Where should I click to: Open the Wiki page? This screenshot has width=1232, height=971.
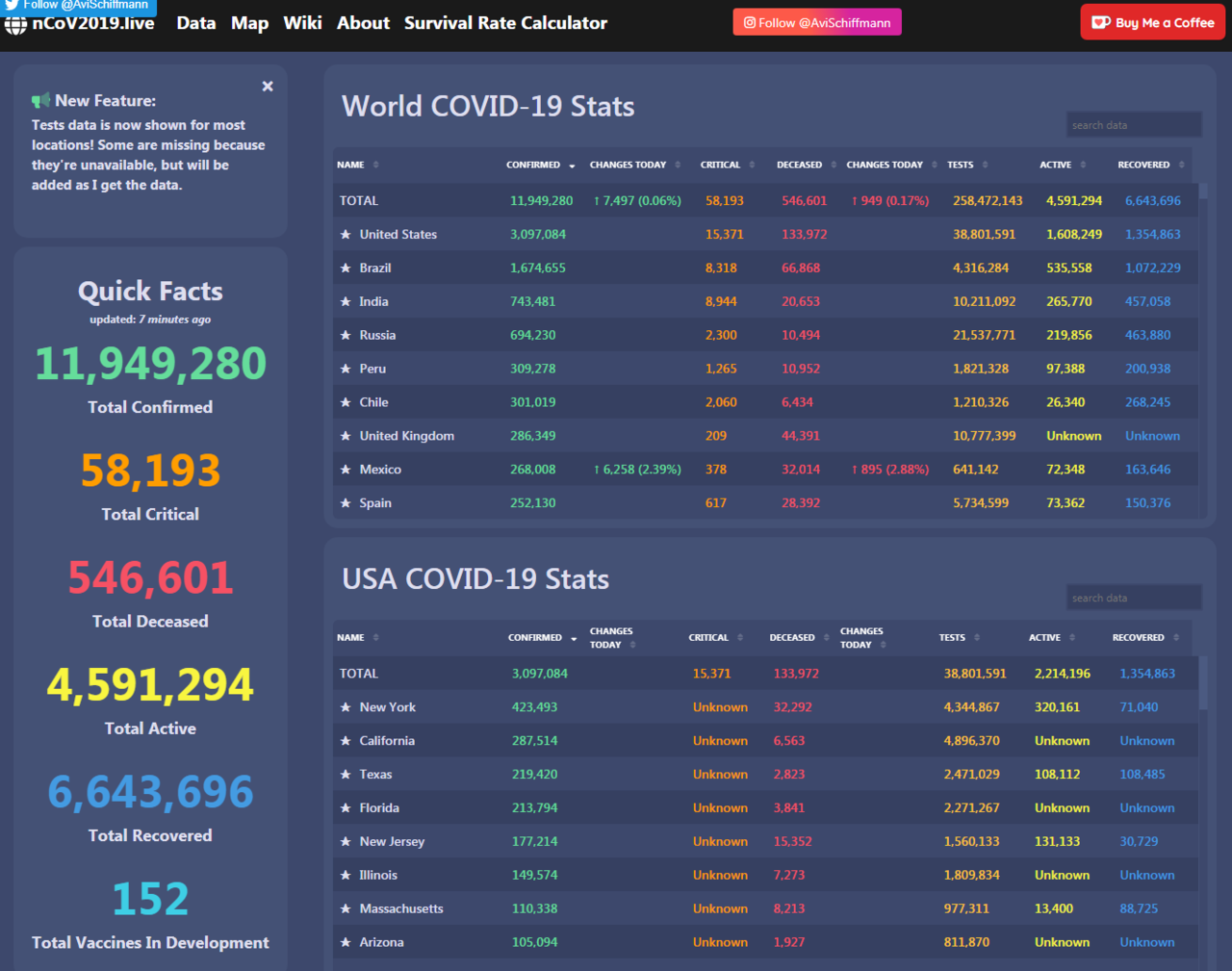[x=302, y=23]
